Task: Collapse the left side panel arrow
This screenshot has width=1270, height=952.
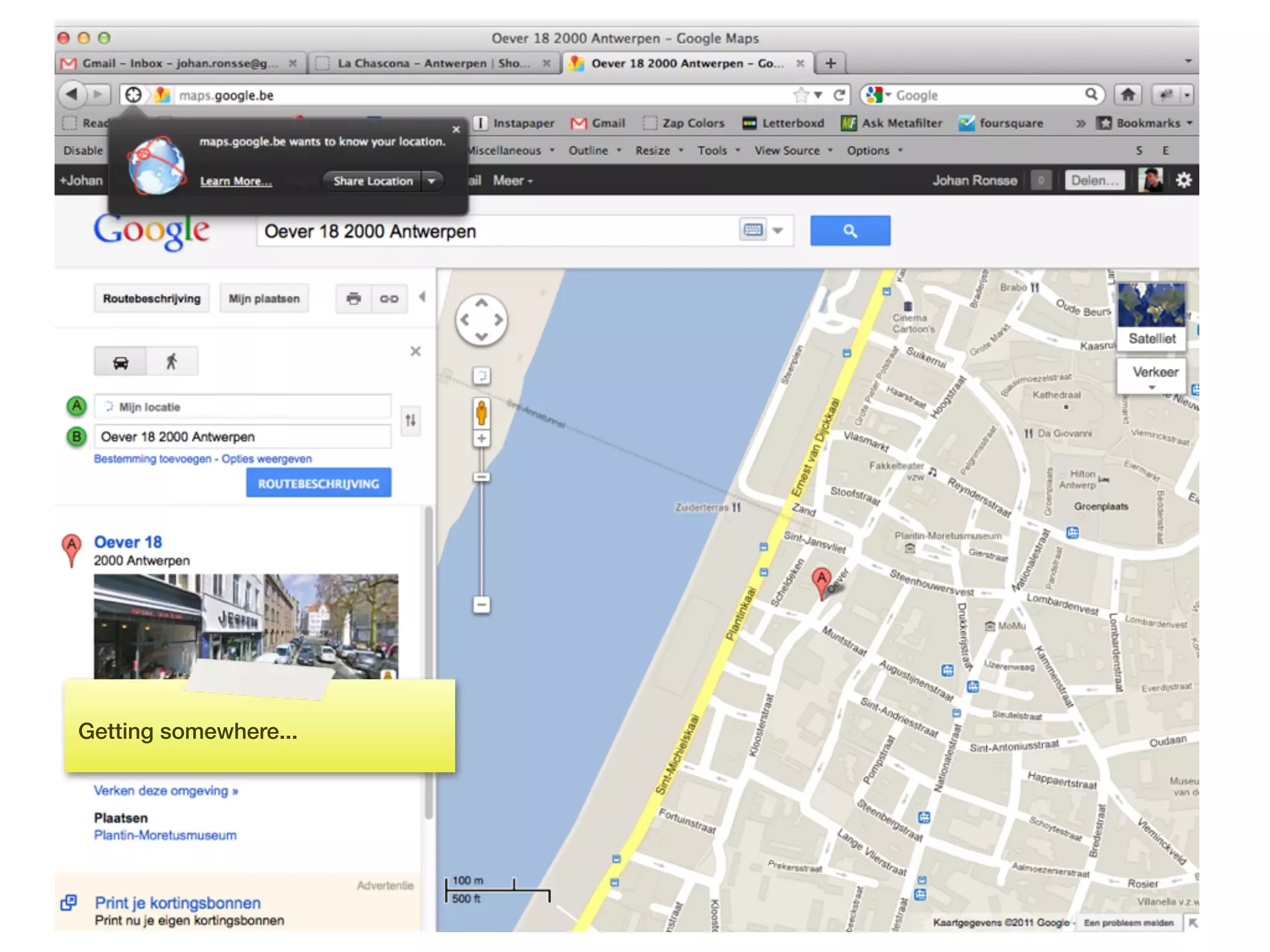Action: point(423,297)
